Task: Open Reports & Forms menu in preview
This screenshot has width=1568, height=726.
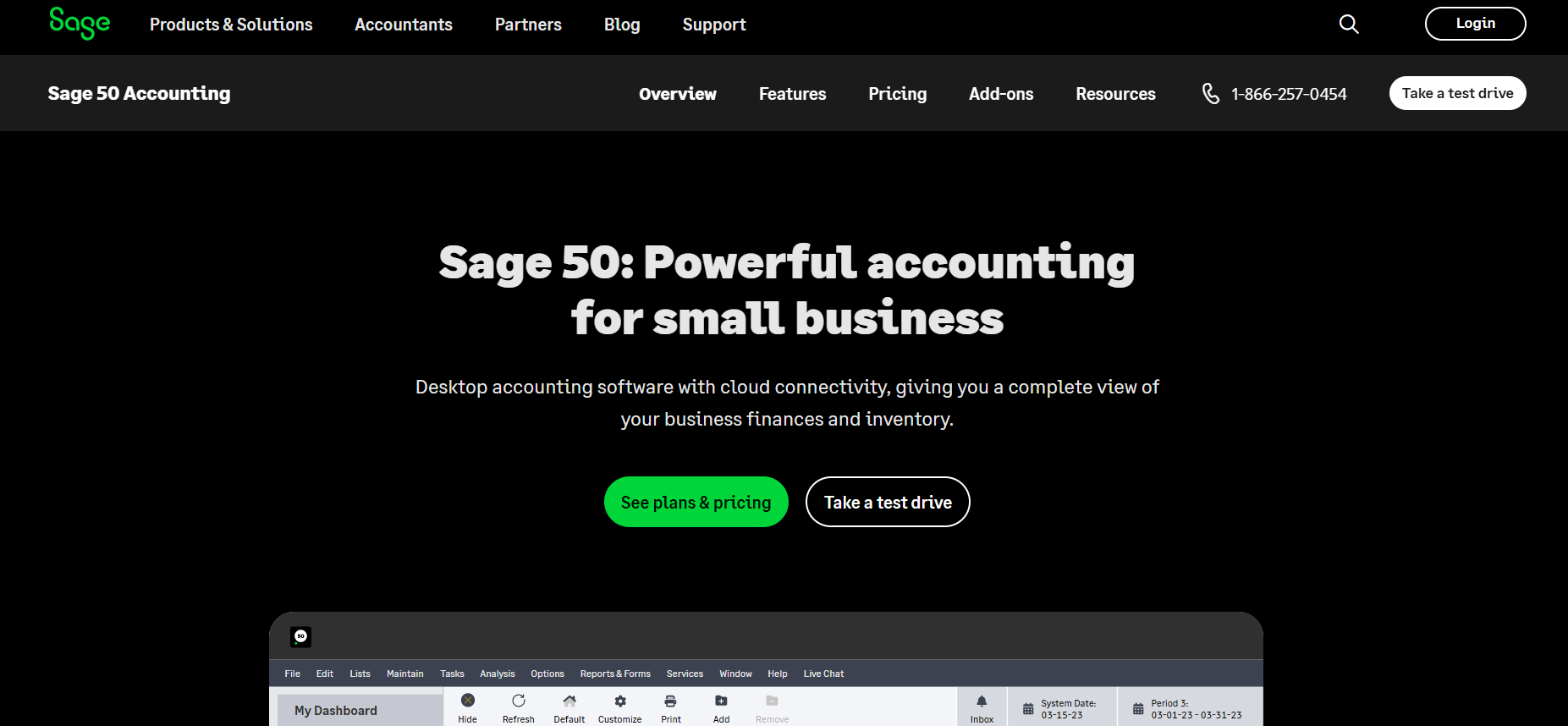Action: pyautogui.click(x=615, y=674)
